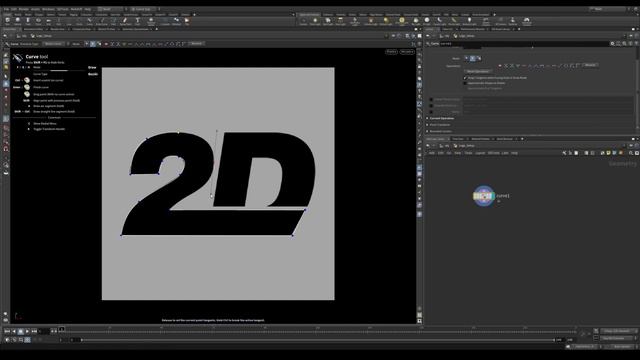The width and height of the screenshot is (640, 360).
Task: Select the Font shelf tool
Action: pyautogui.click(x=138, y=21)
